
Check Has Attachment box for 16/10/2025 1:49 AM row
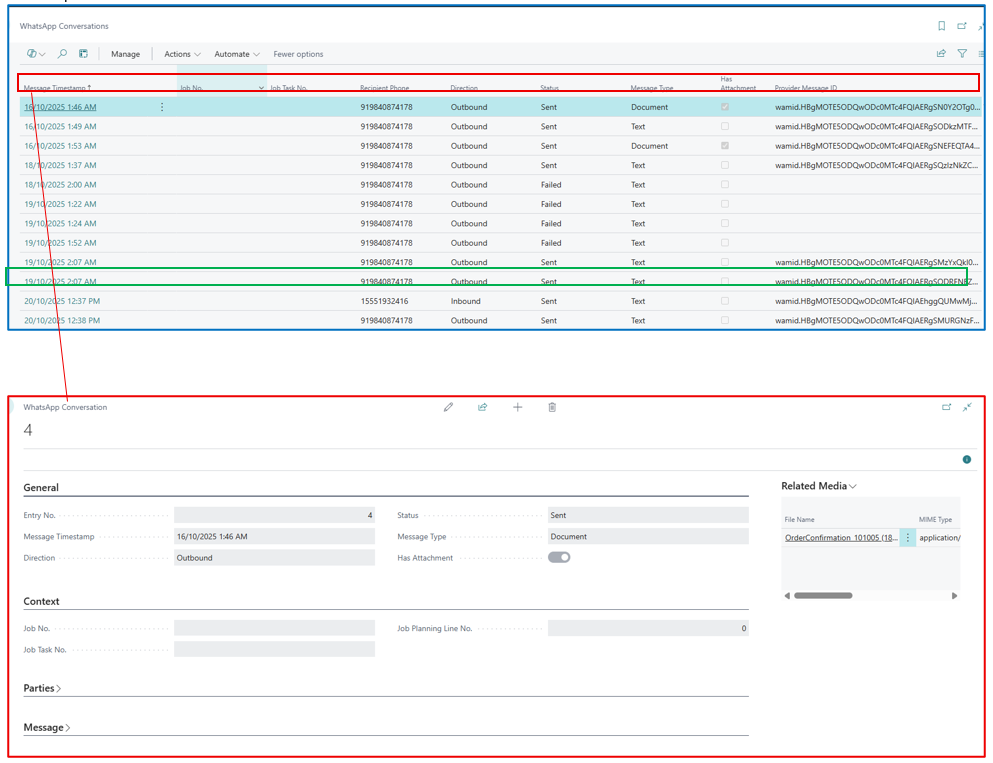(x=725, y=127)
